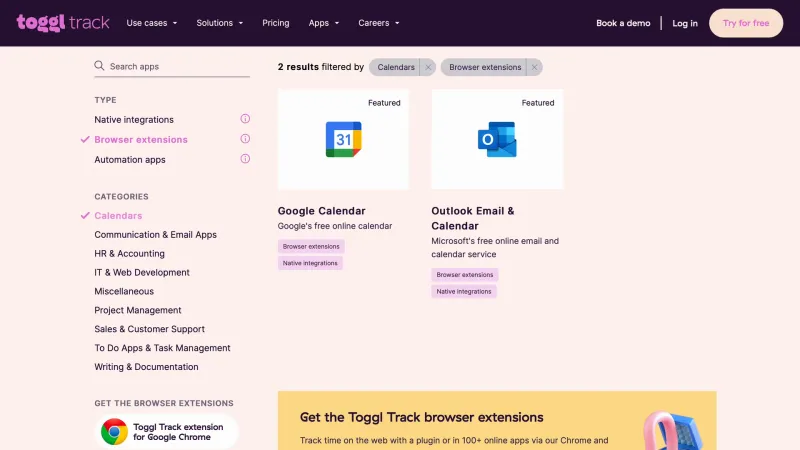Expand the Solutions dropdown

(219, 23)
